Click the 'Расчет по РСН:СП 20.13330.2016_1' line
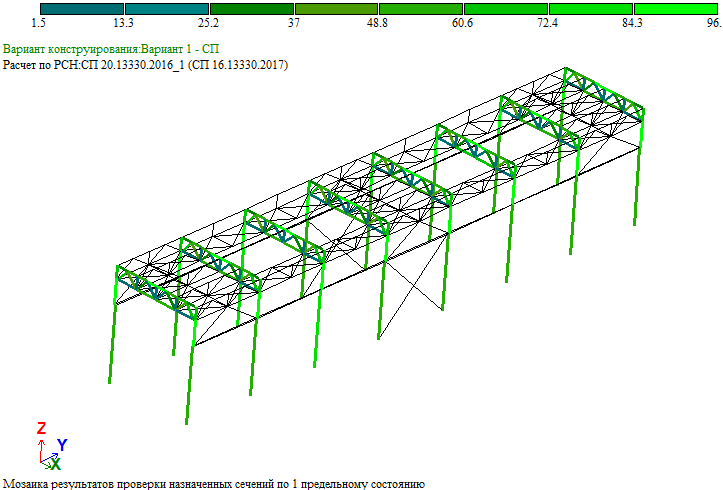Image resolution: width=723 pixels, height=490 pixels. click(x=145, y=65)
